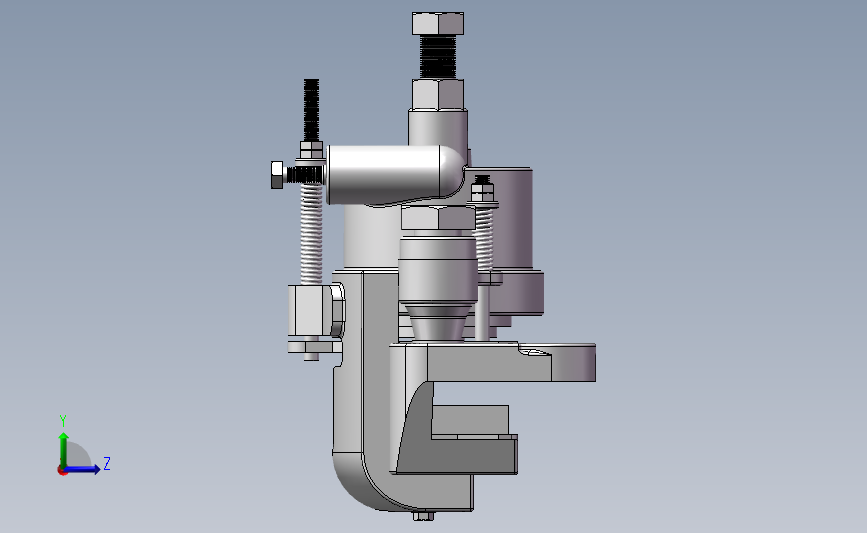Select the small bolt head at model bottom

(x=423, y=516)
